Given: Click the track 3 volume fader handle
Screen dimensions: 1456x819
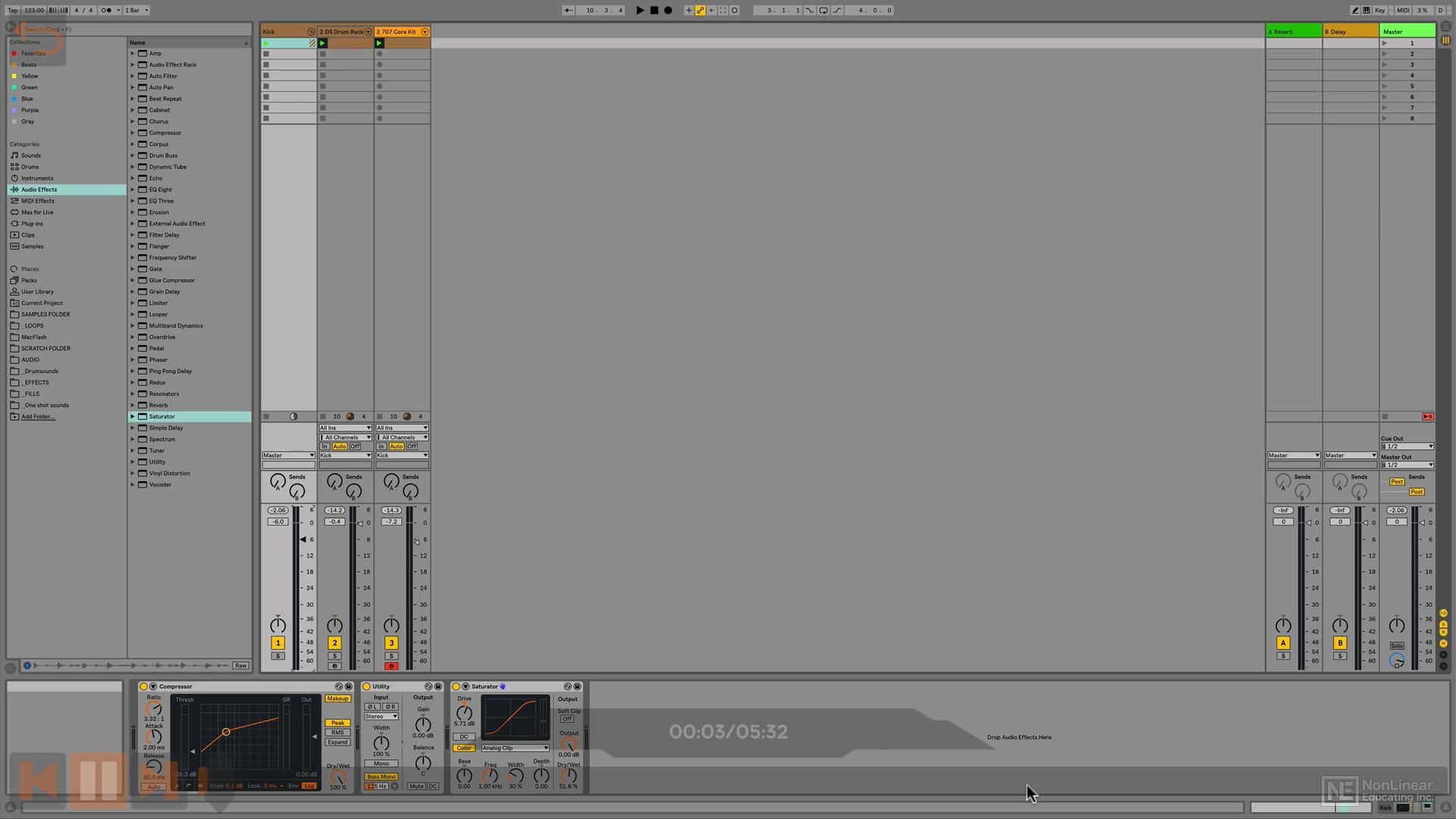Looking at the screenshot, I should 416,541.
